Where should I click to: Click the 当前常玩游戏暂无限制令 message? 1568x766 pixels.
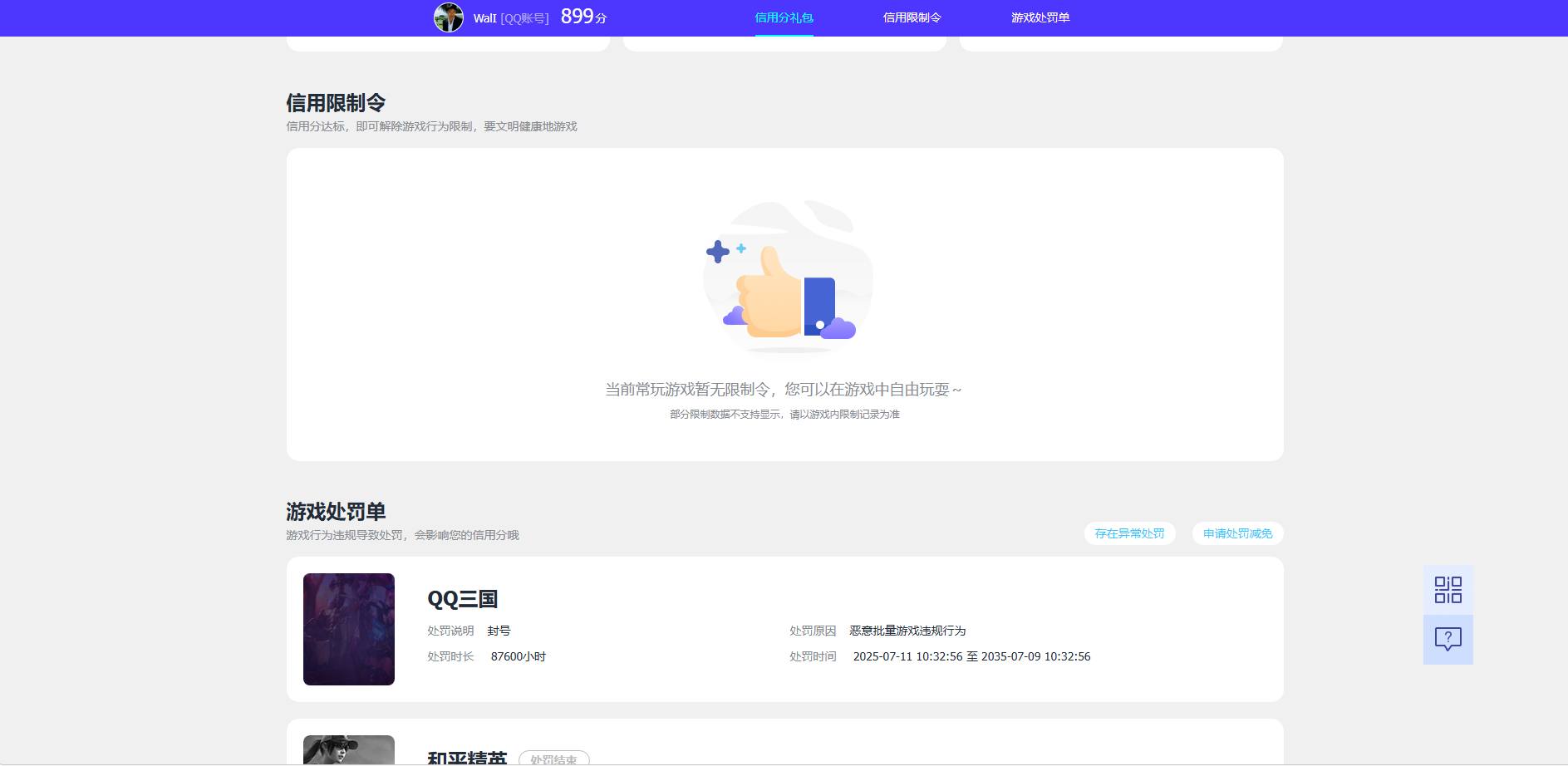point(783,390)
